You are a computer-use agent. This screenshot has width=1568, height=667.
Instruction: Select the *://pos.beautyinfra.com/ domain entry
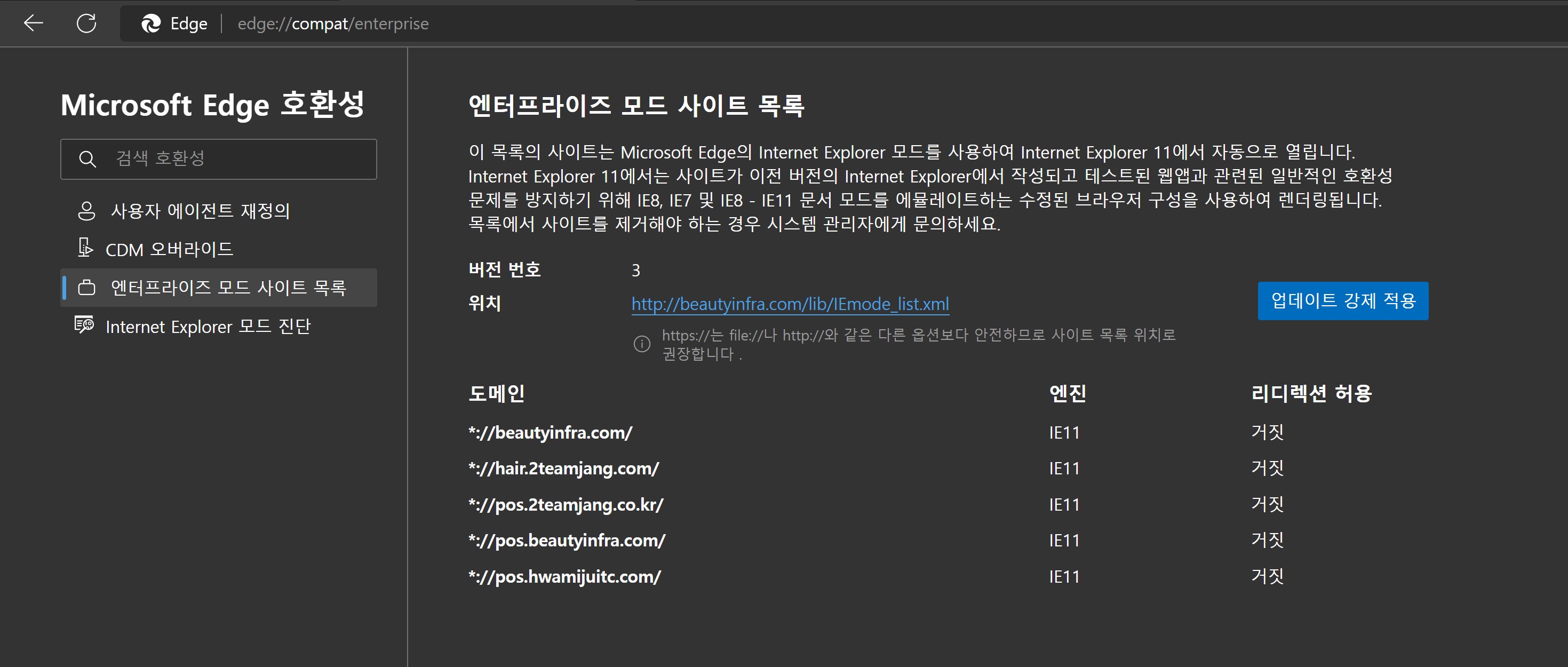pos(567,541)
